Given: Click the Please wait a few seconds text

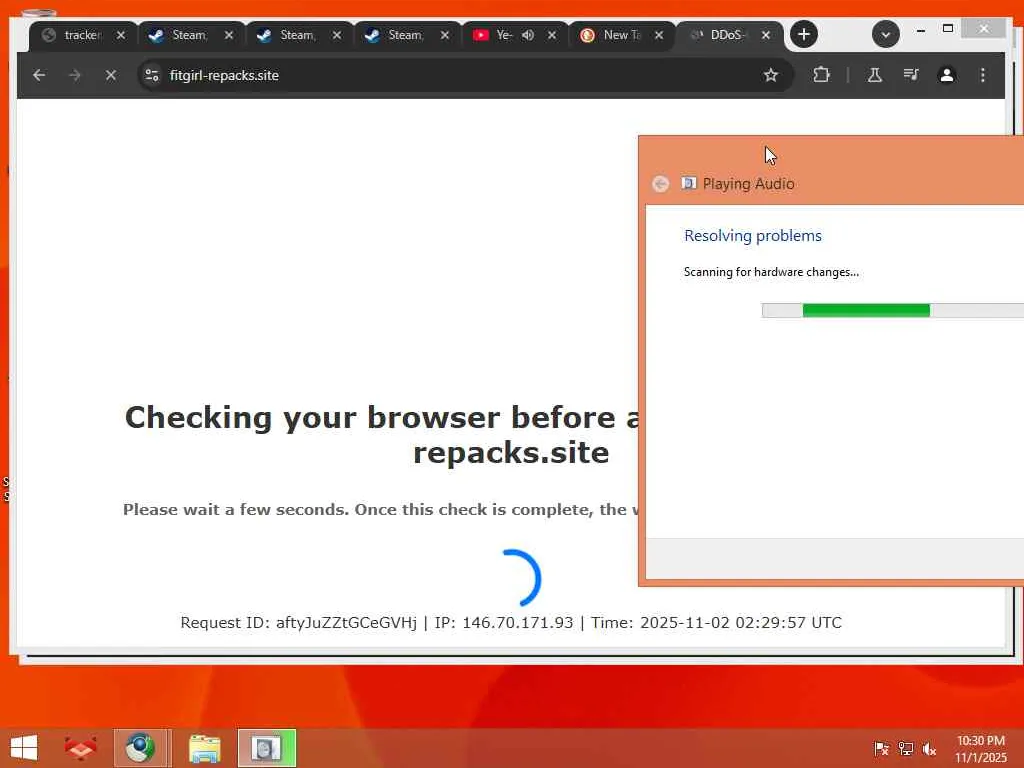Looking at the screenshot, I should tap(381, 509).
